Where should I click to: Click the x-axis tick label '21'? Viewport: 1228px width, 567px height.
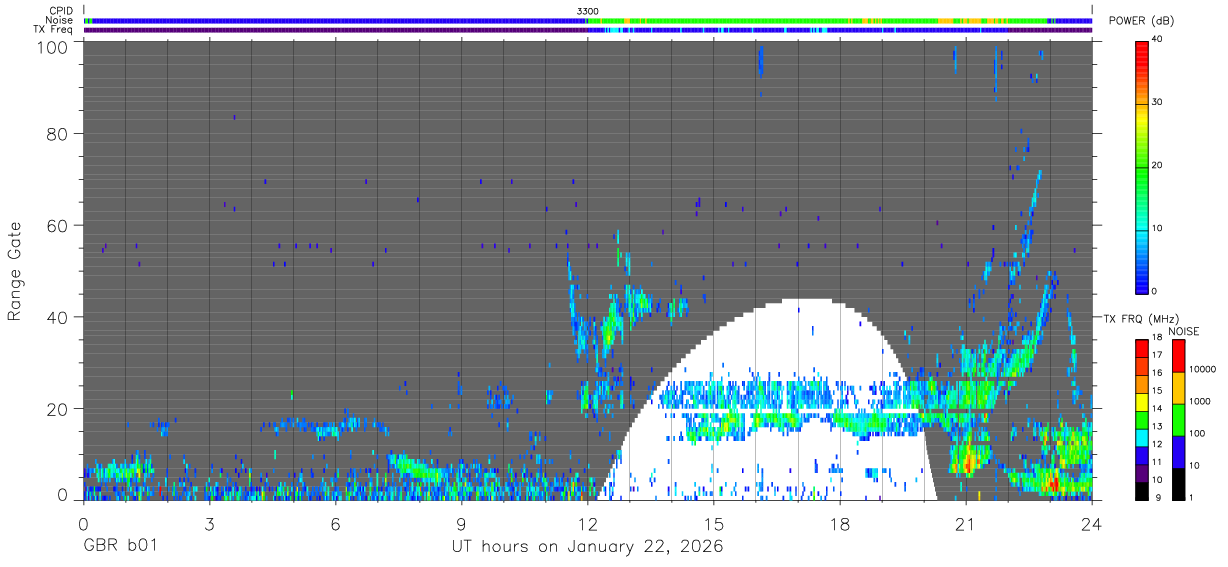[965, 523]
